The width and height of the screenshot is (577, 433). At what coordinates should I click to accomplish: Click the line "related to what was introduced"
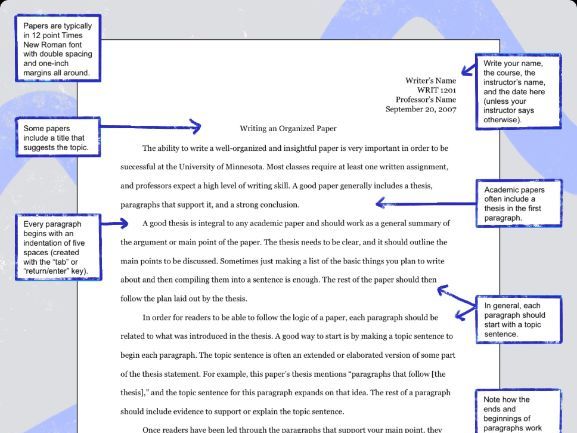287,336
